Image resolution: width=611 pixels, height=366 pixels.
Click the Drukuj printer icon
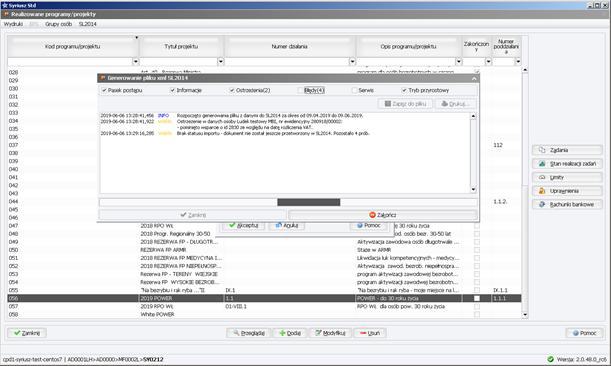[444, 104]
